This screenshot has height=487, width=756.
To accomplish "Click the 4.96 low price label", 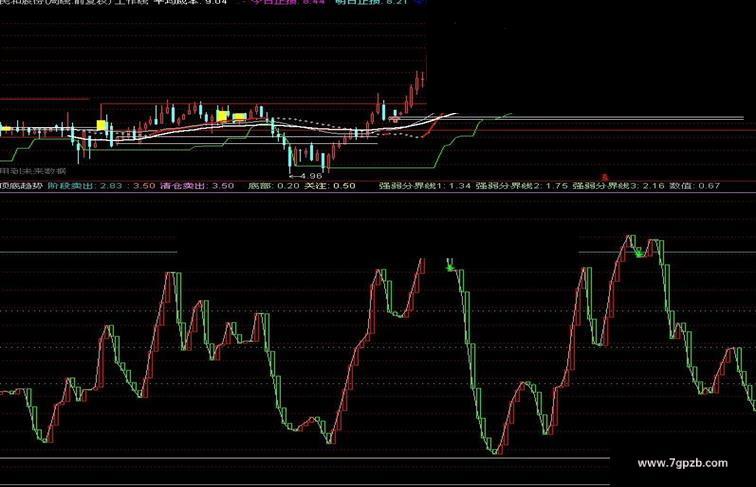I will (310, 176).
